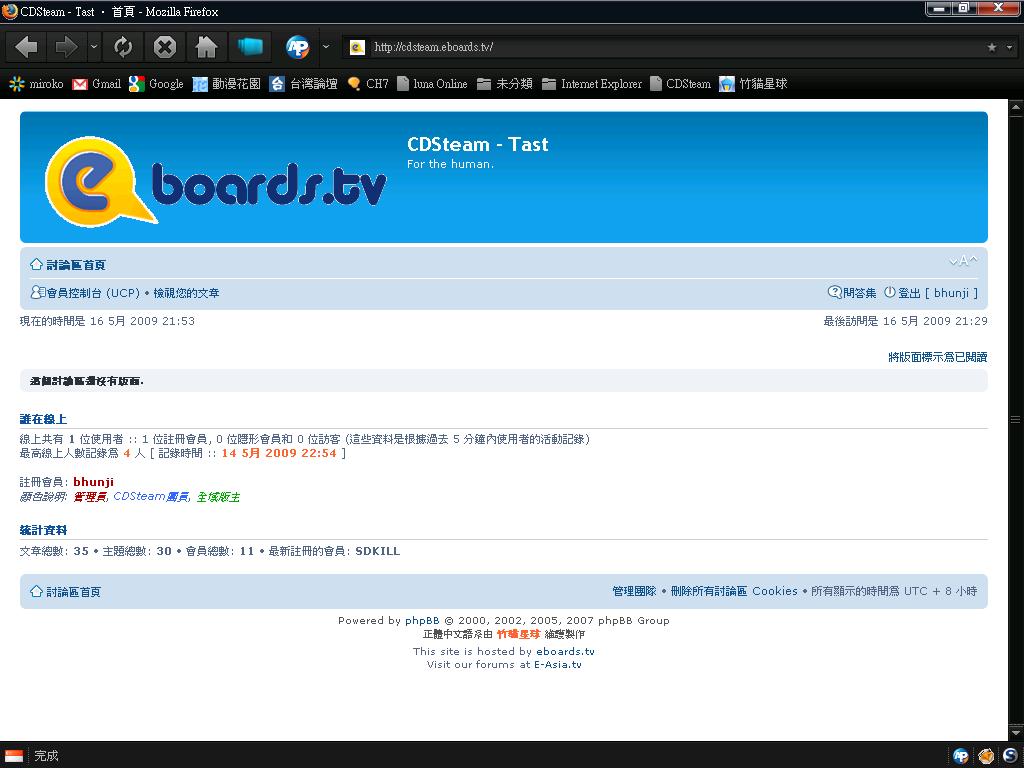Visit the E-Asia.tv forums link
This screenshot has width=1024, height=768.
click(558, 664)
